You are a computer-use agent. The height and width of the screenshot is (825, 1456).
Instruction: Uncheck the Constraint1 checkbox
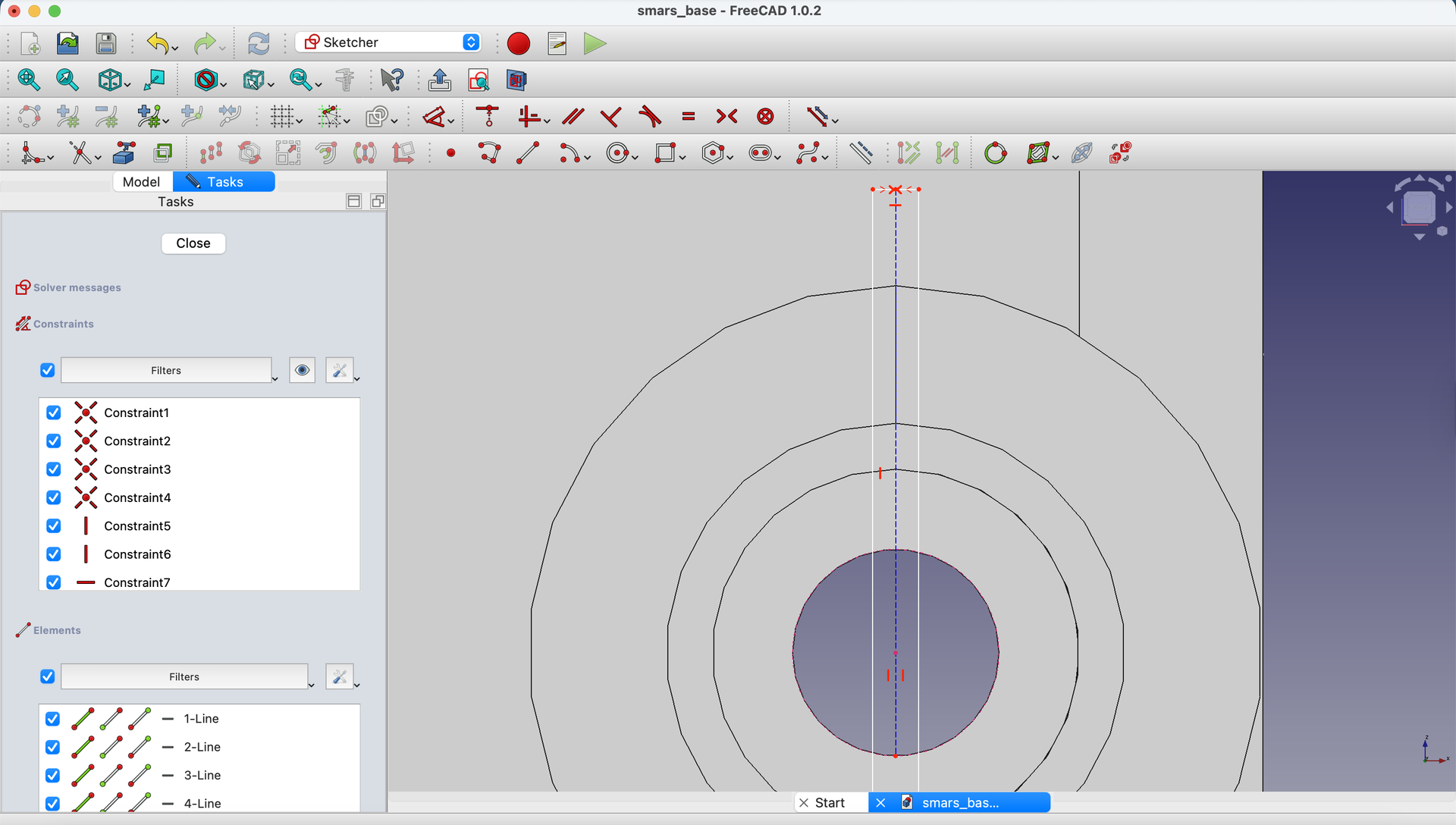[x=53, y=412]
